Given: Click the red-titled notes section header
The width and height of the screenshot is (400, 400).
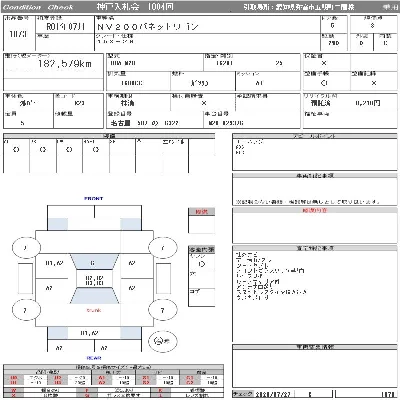Looking at the screenshot, I should coord(315,210).
